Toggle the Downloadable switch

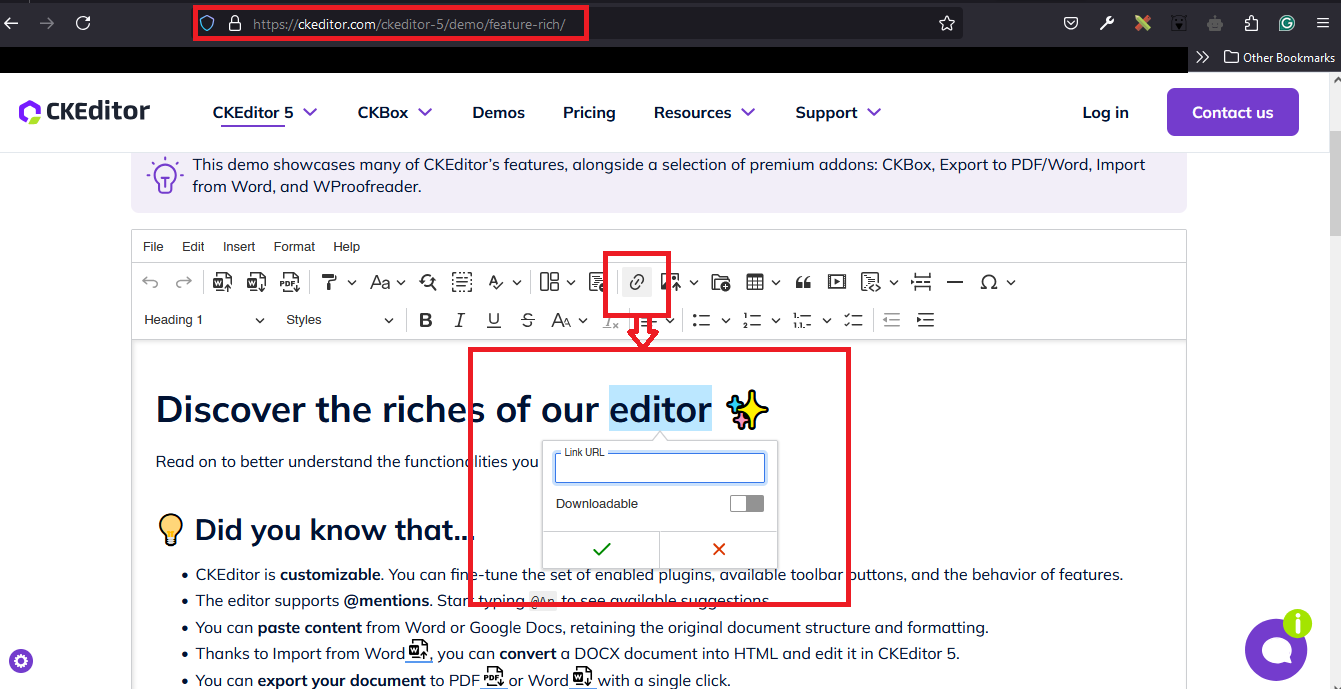click(x=747, y=503)
